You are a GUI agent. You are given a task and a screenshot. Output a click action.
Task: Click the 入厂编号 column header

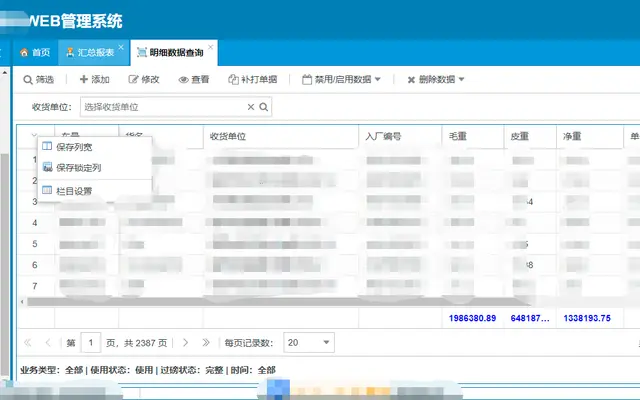[400, 136]
